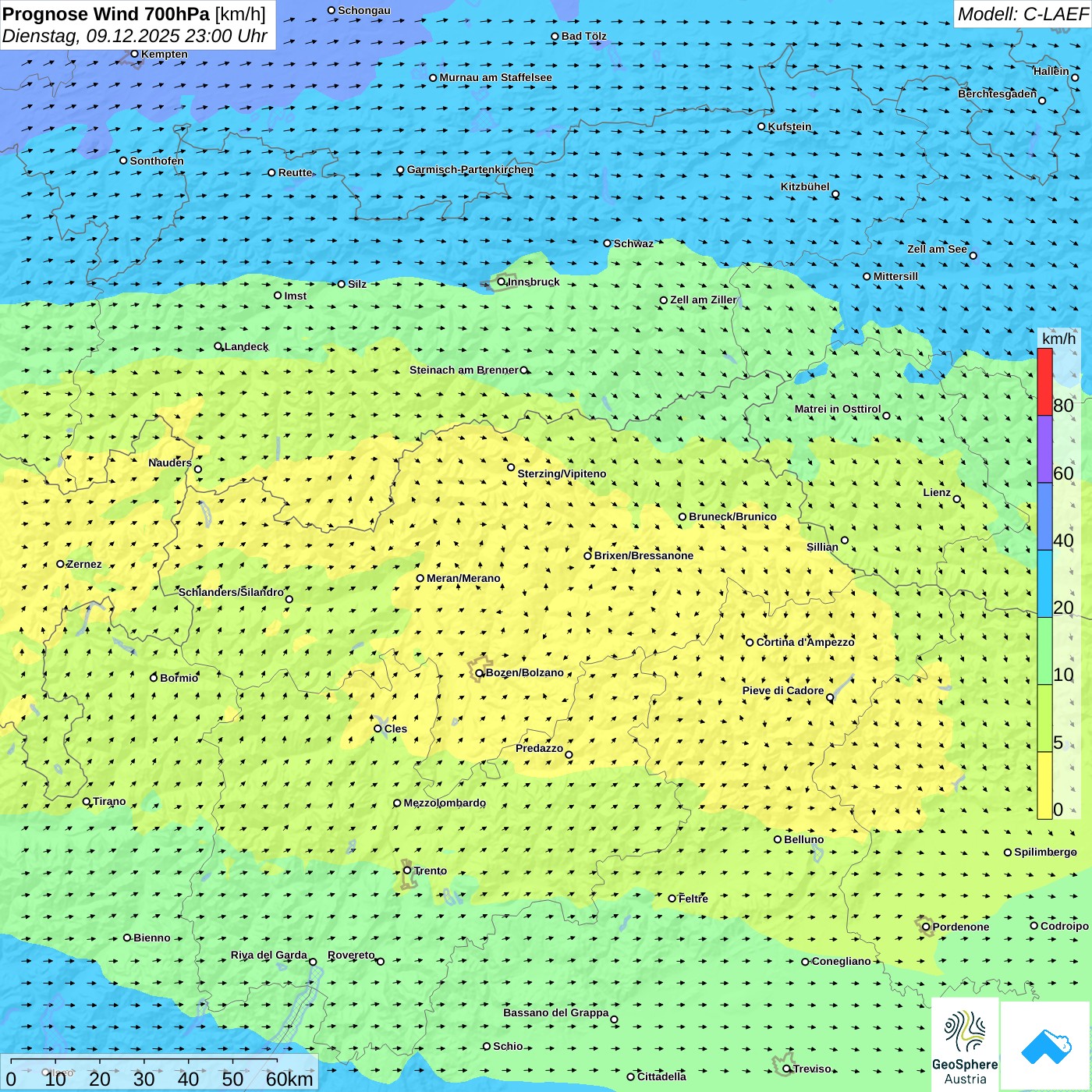Click the Garmisch-Partenkirchen marker circle
1092x1092 pixels.
pyautogui.click(x=400, y=170)
